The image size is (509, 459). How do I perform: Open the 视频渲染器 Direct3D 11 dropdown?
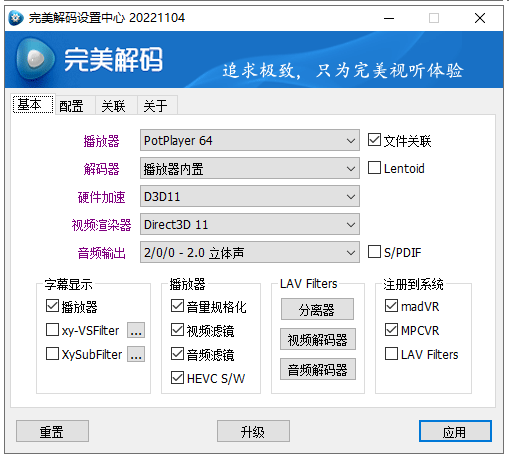[x=250, y=224]
